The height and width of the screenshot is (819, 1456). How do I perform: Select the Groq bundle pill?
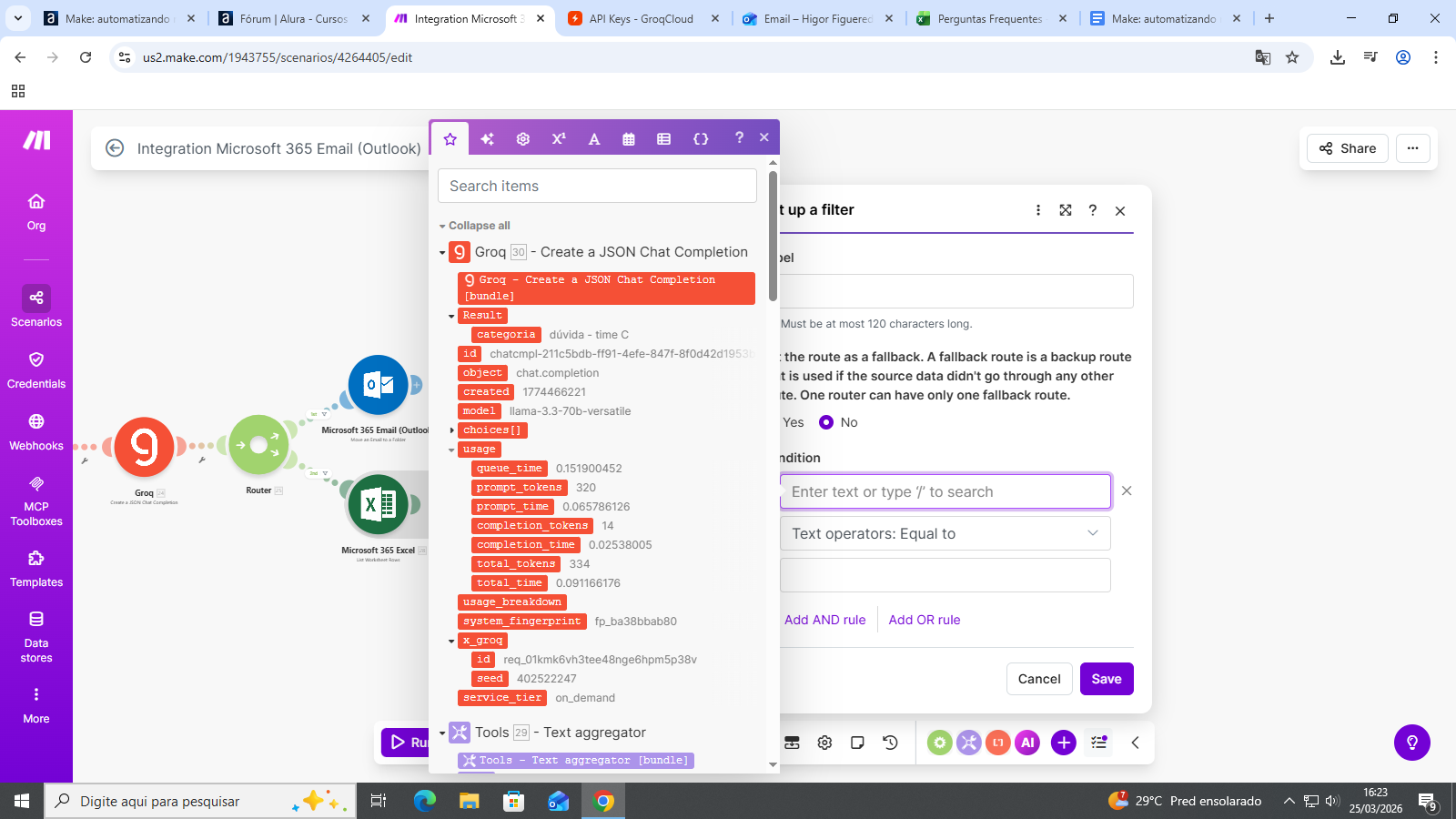[606, 288]
